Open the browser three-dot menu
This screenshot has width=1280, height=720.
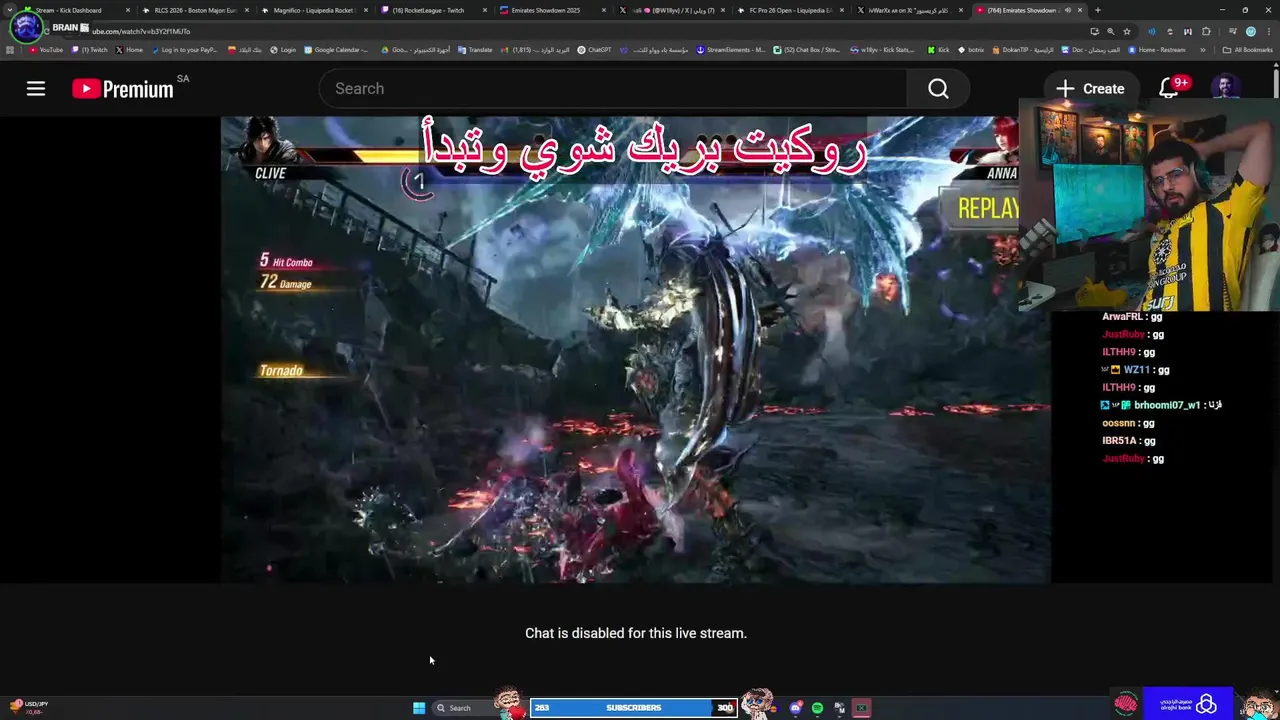point(1270,31)
